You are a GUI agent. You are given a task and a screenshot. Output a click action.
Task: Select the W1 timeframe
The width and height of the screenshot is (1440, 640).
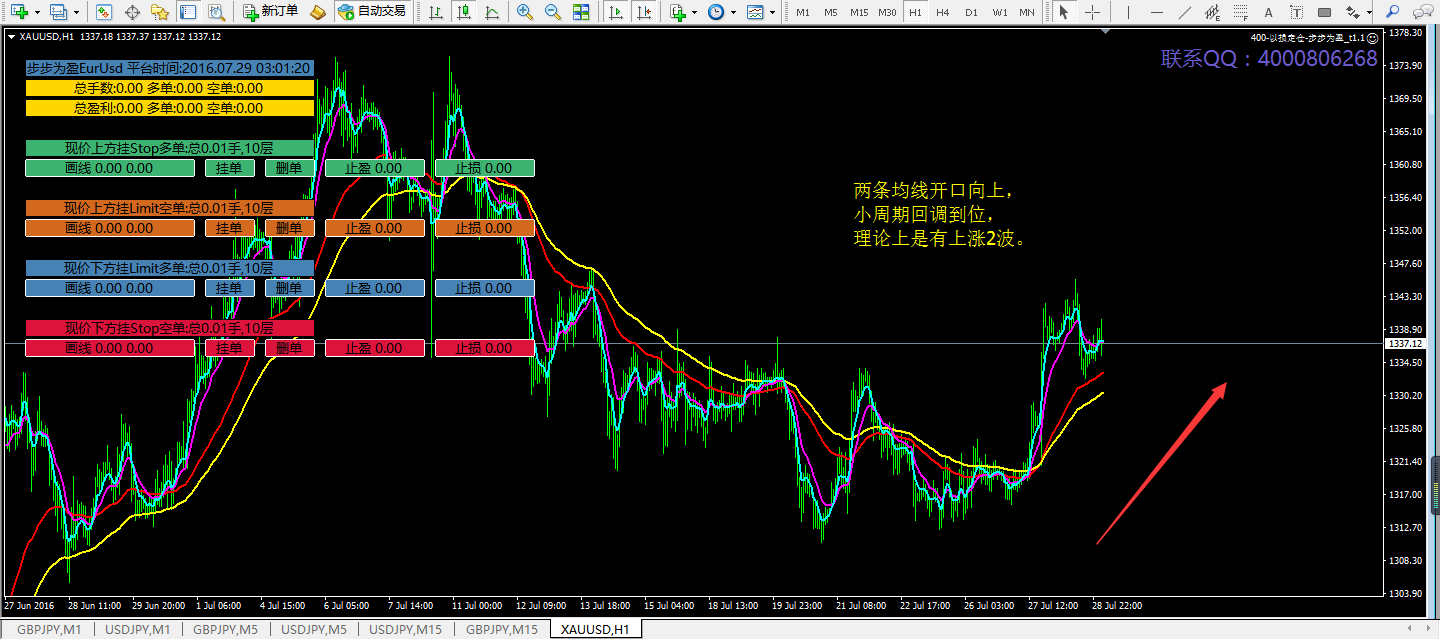pyautogui.click(x=999, y=12)
